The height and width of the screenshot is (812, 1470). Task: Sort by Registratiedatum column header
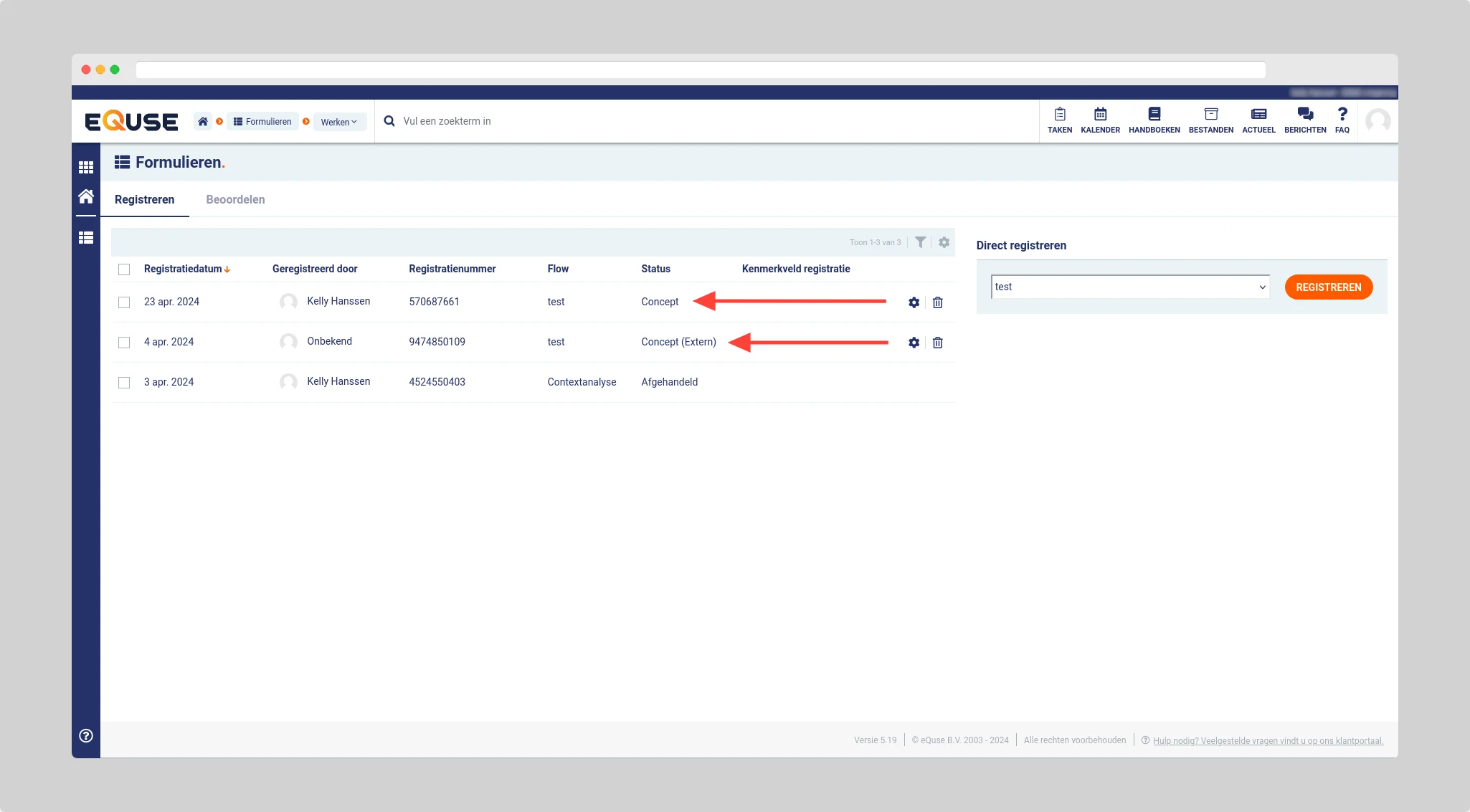pyautogui.click(x=183, y=269)
